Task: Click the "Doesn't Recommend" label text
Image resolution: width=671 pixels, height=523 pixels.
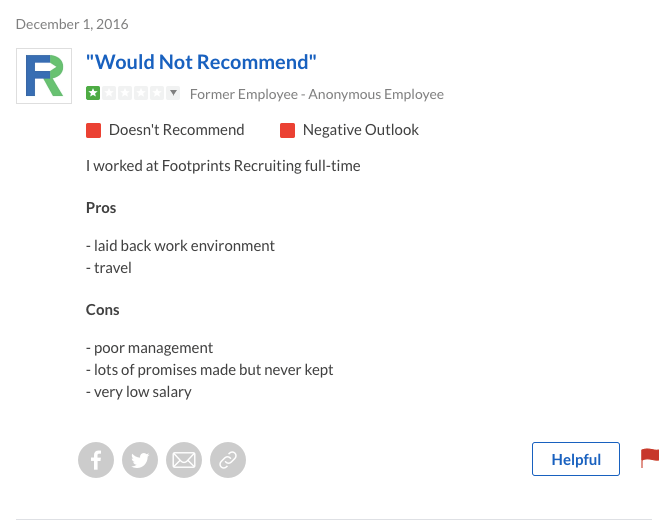Action: point(176,130)
